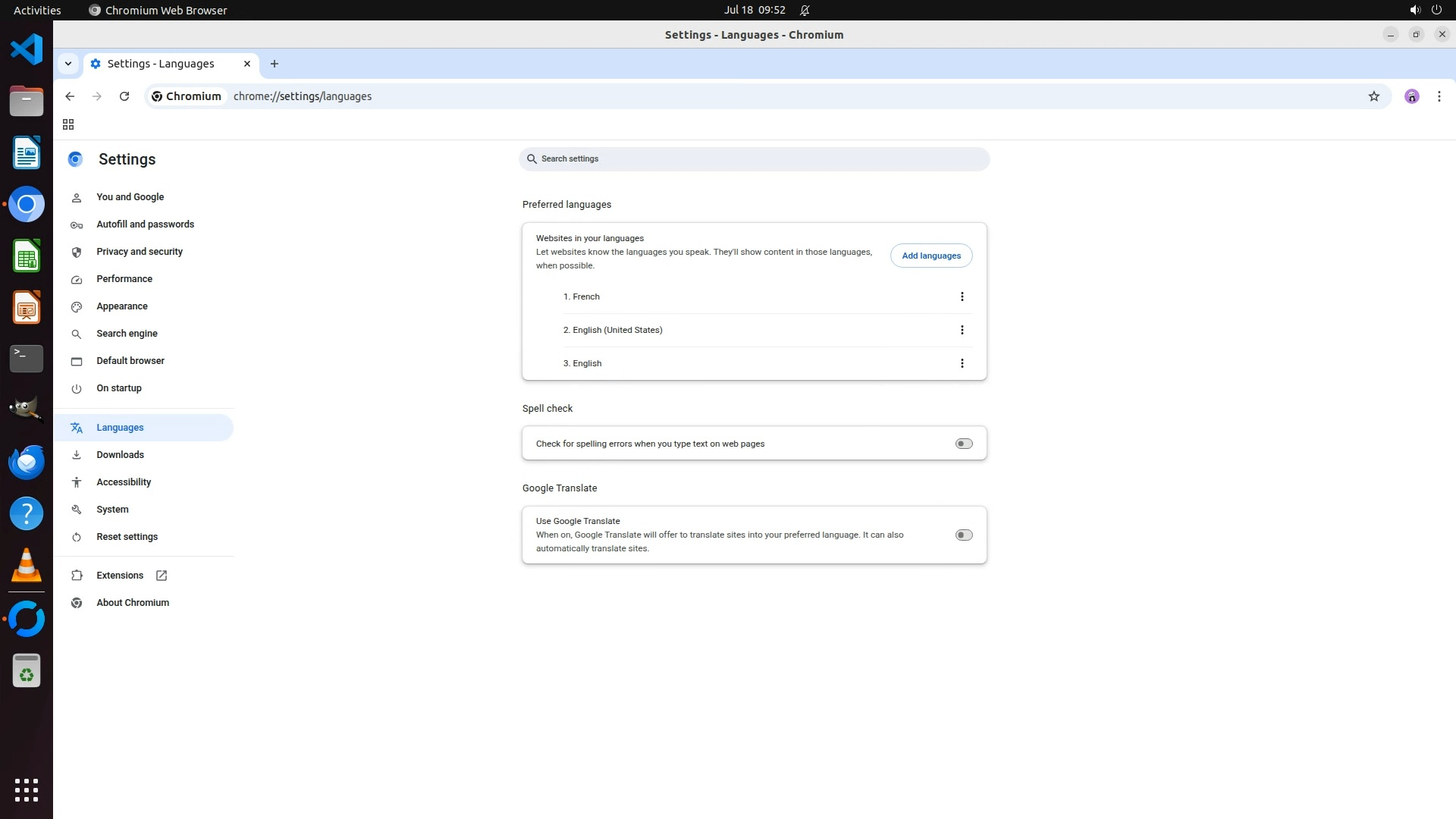
Task: Click the Chromium site info chip
Action: coord(187,96)
